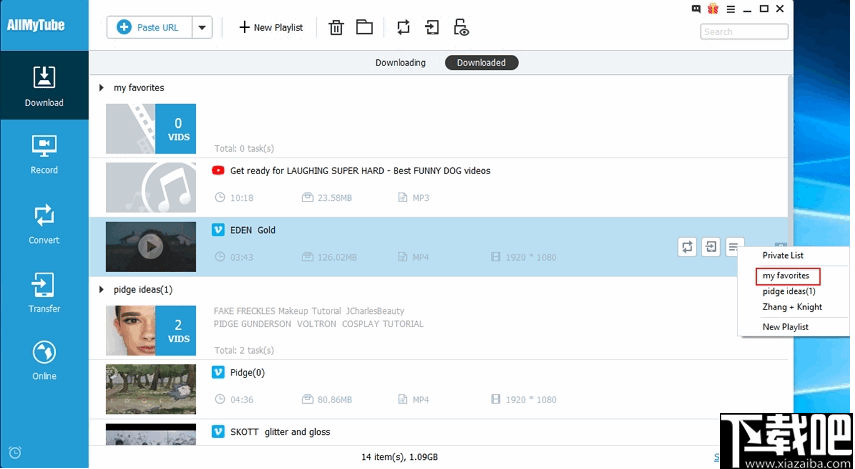
Task: Click the gift box icon
Action: (x=713, y=9)
